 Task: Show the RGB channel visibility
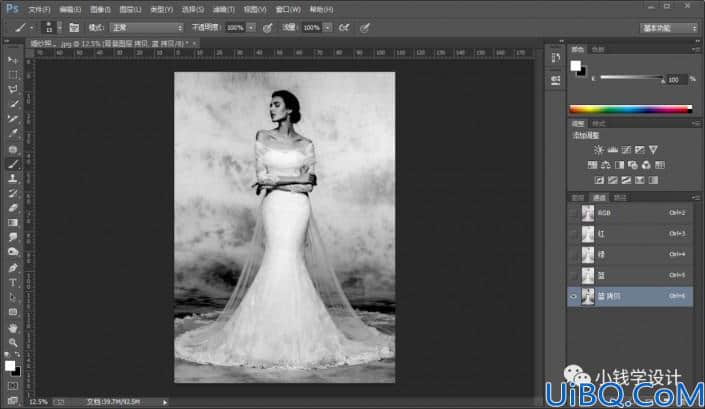click(x=573, y=213)
